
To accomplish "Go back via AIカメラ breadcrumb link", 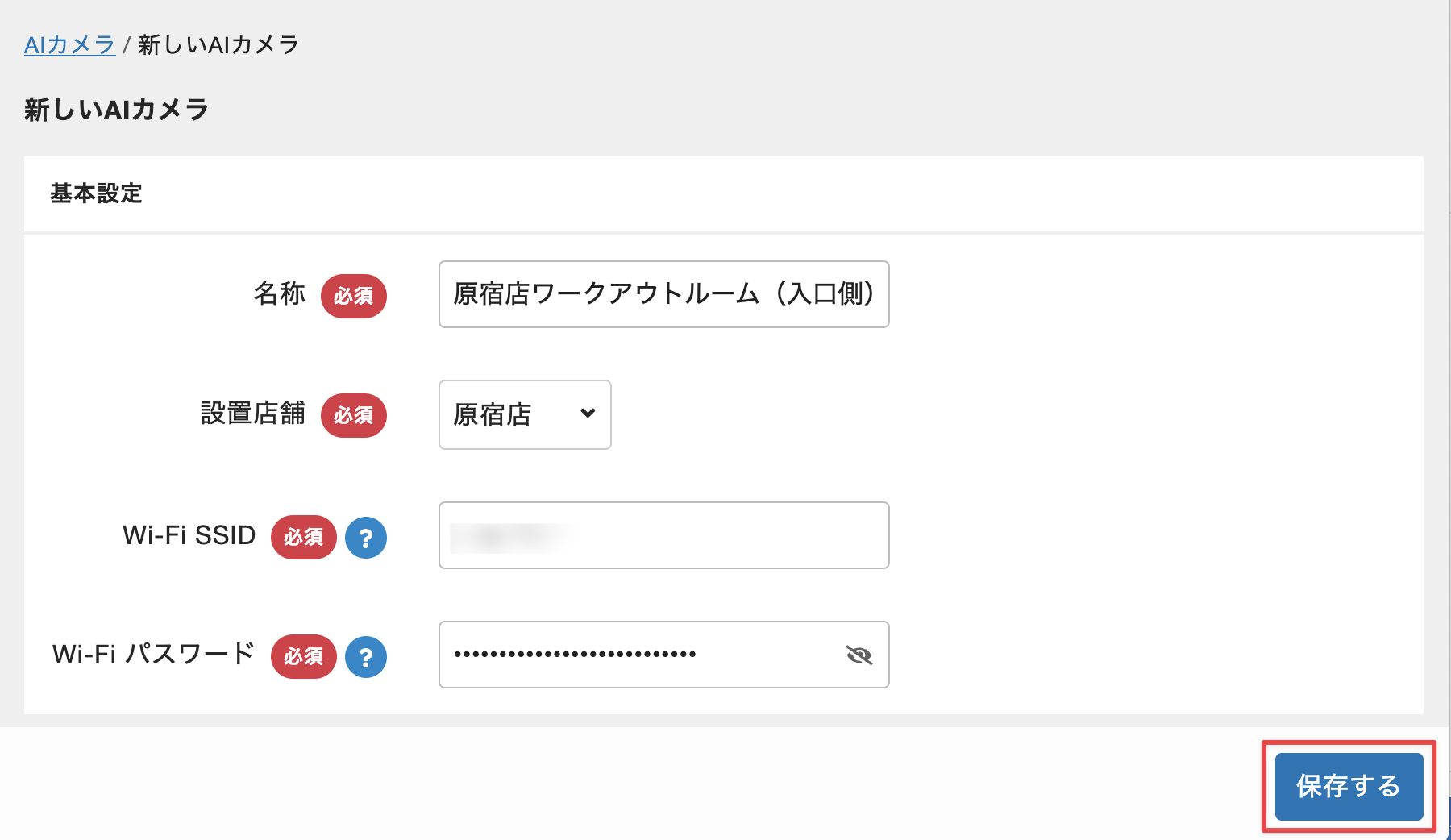I will coord(70,45).
